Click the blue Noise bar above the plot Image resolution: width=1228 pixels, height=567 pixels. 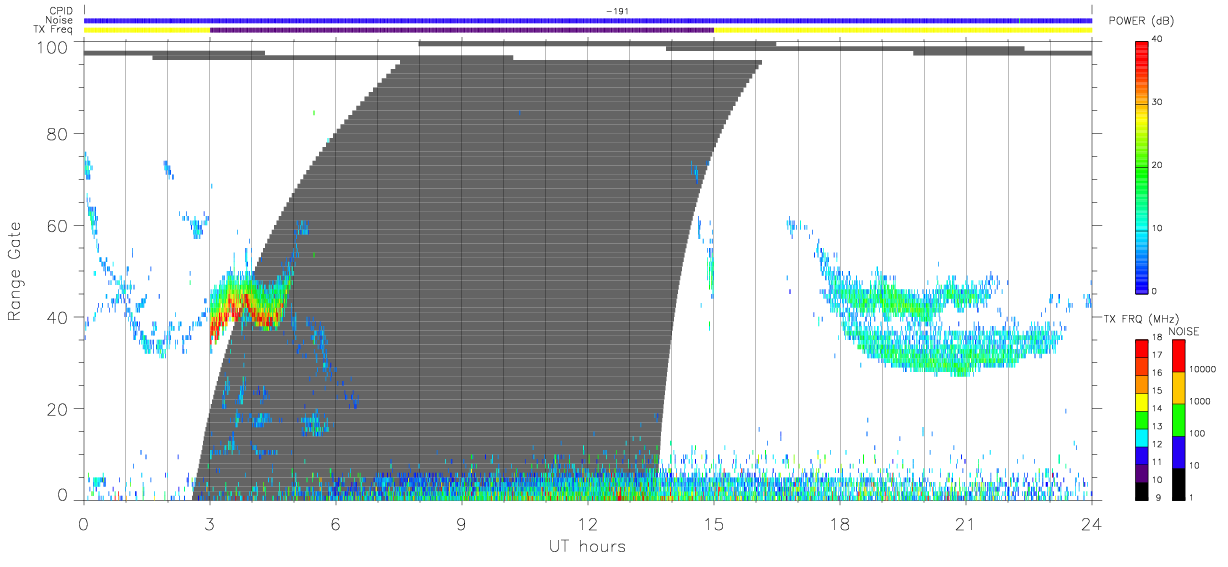587,20
